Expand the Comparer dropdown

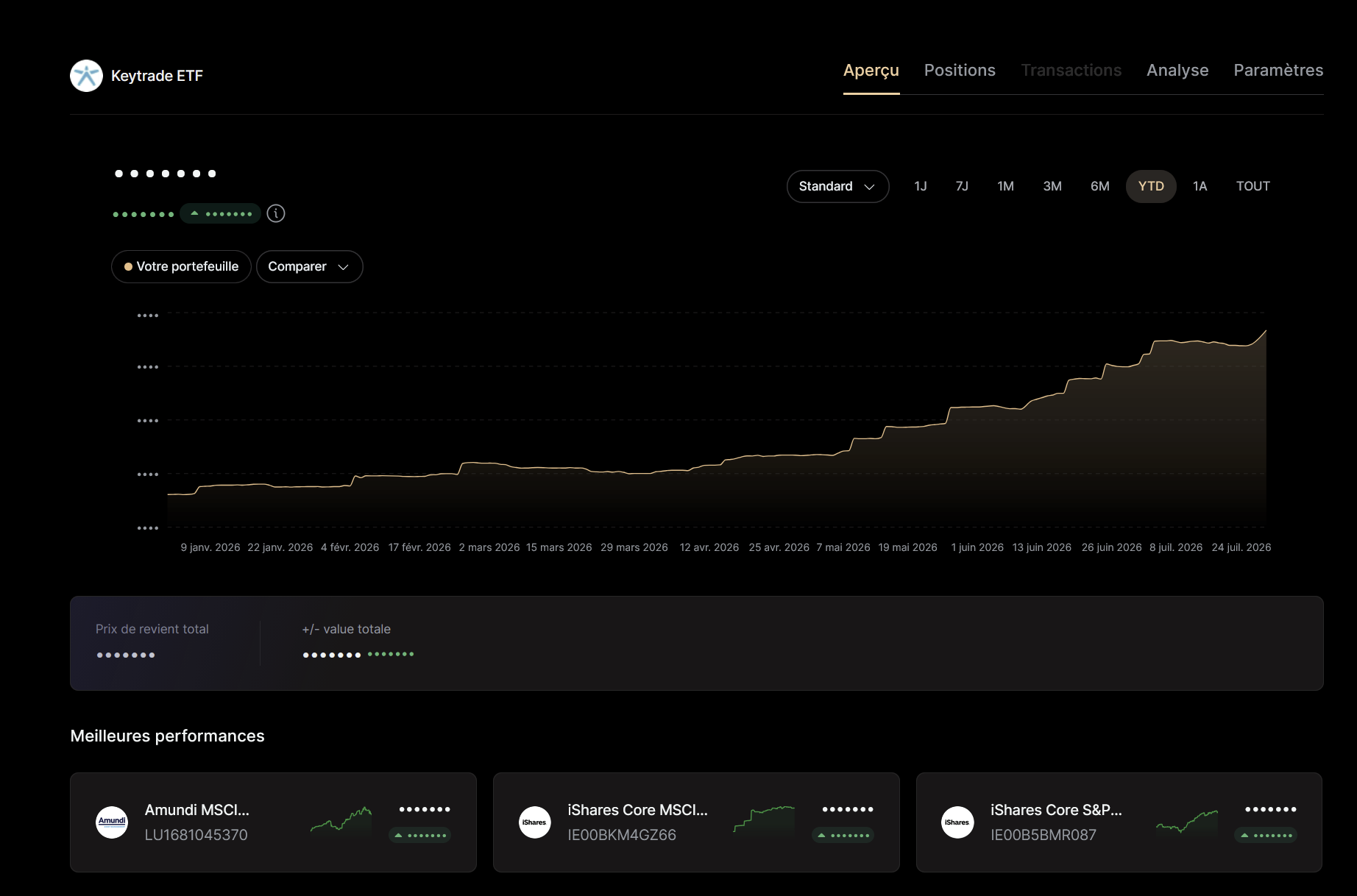pos(309,266)
